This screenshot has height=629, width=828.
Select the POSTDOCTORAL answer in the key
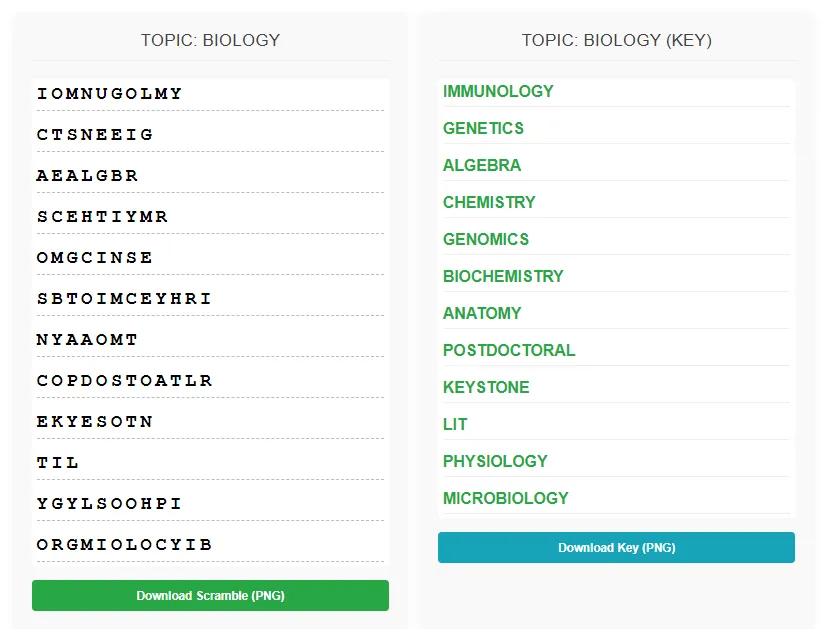[509, 350]
